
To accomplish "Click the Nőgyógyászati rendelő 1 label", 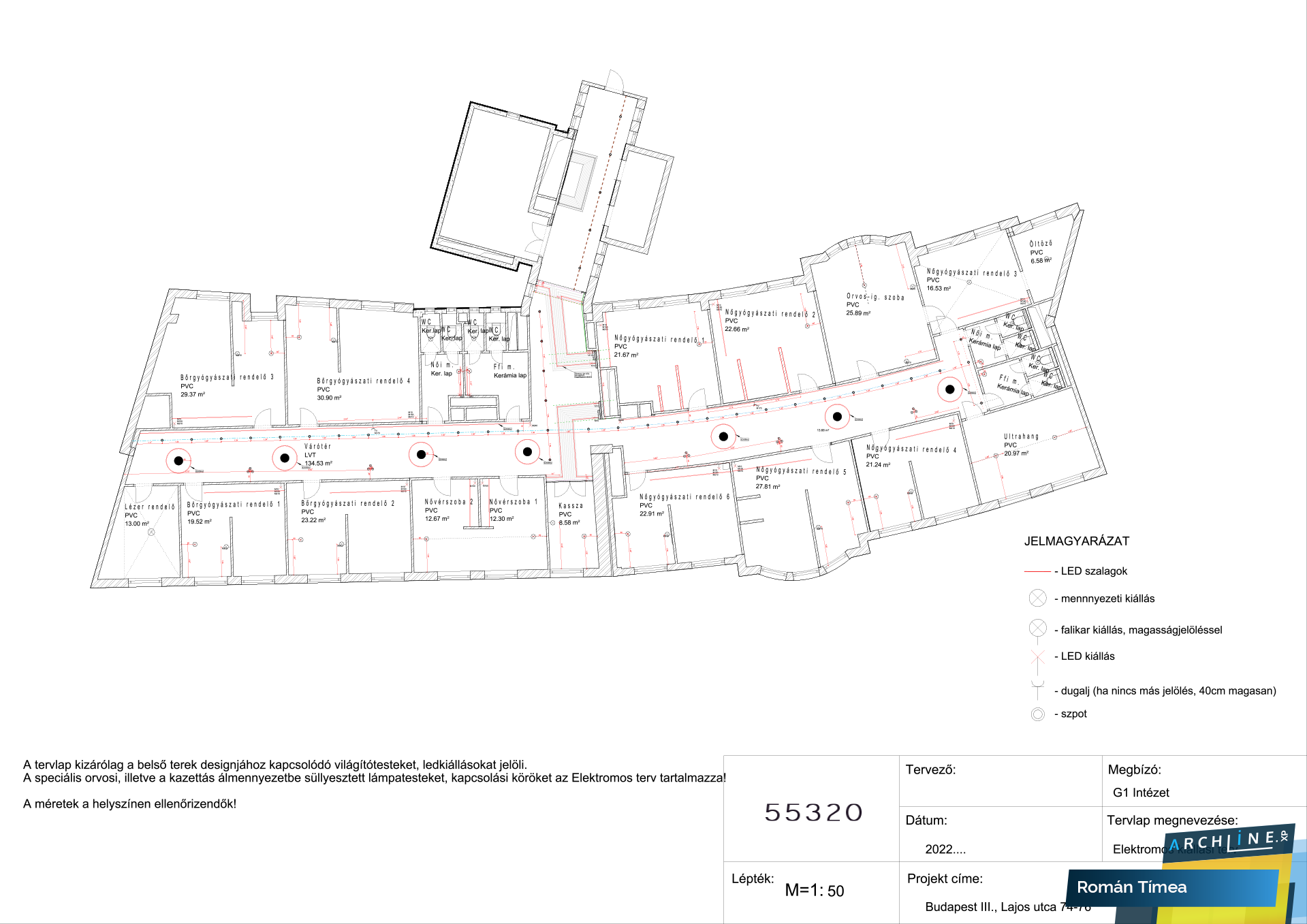I will [x=659, y=339].
